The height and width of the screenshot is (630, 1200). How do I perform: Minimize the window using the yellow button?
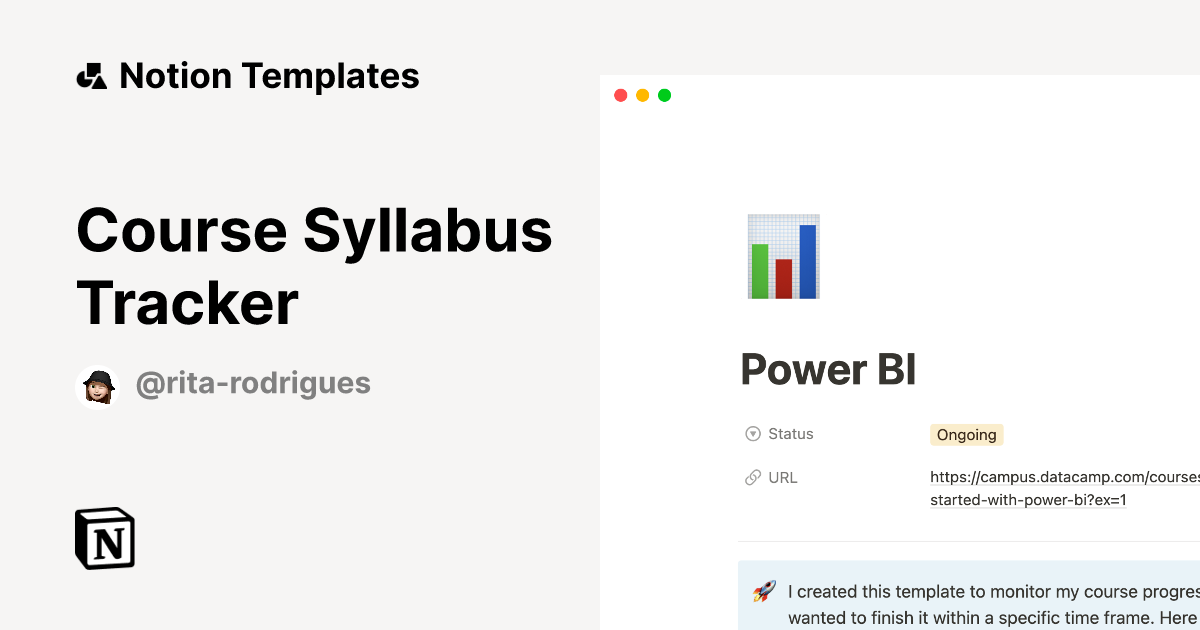point(642,95)
